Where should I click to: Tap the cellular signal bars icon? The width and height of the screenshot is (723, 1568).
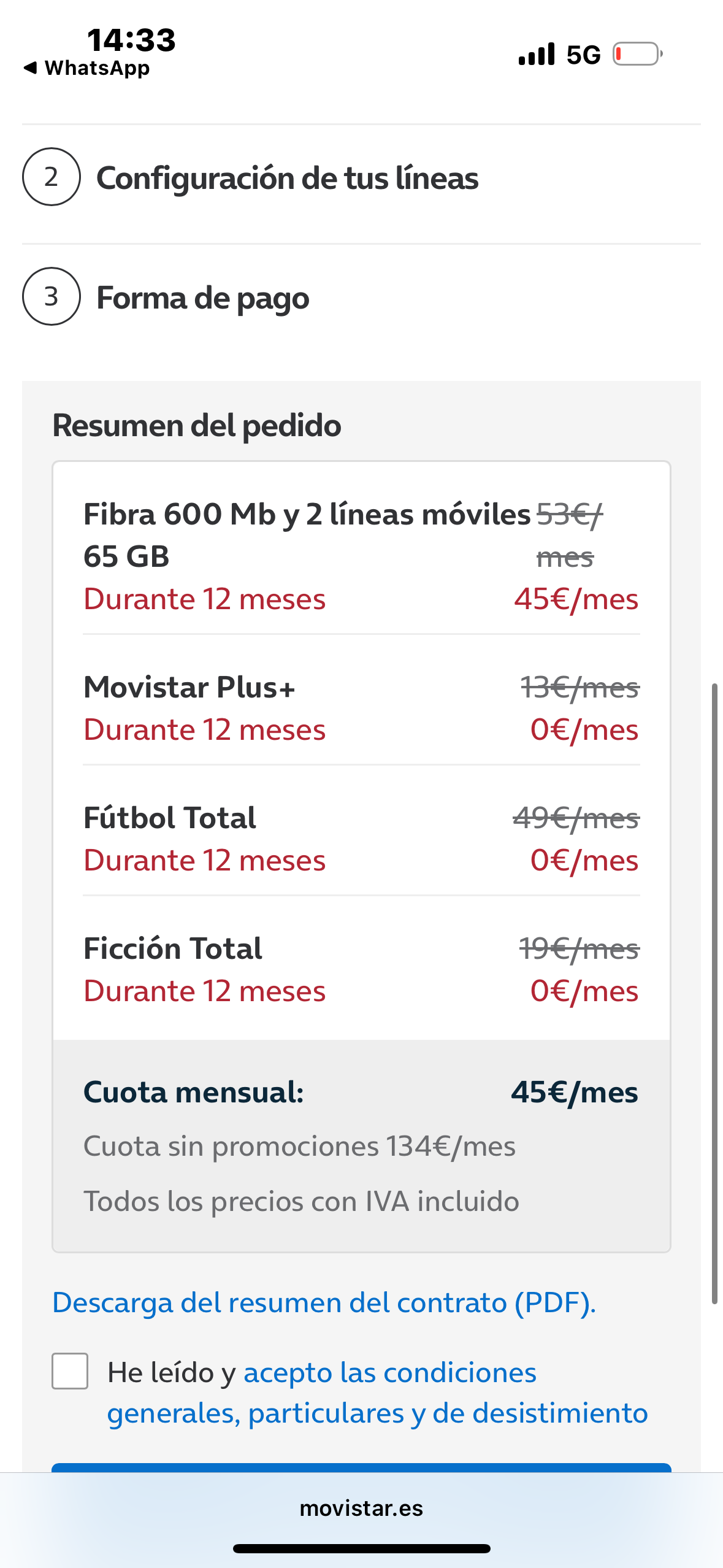click(x=537, y=54)
